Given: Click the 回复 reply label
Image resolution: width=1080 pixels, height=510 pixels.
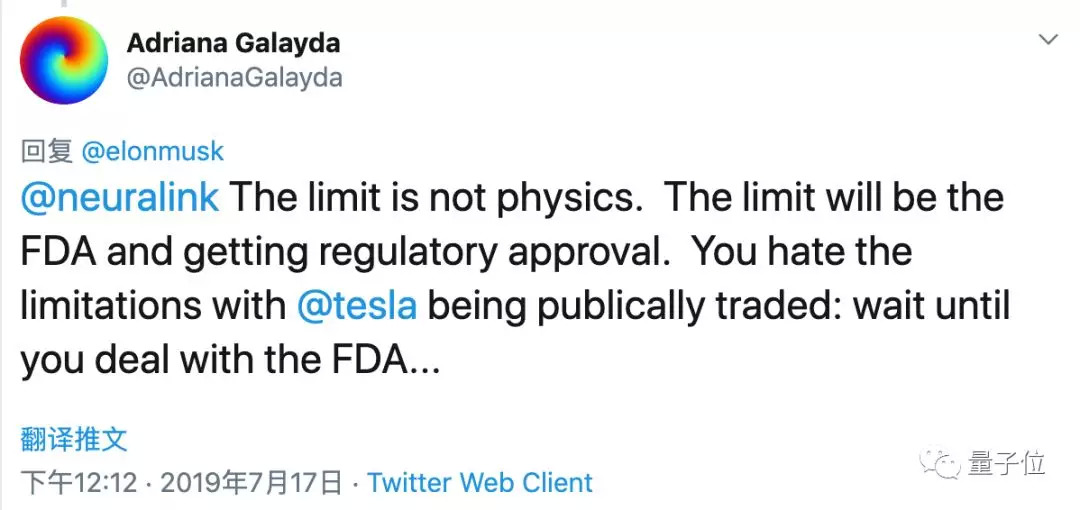Looking at the screenshot, I should 47,151.
